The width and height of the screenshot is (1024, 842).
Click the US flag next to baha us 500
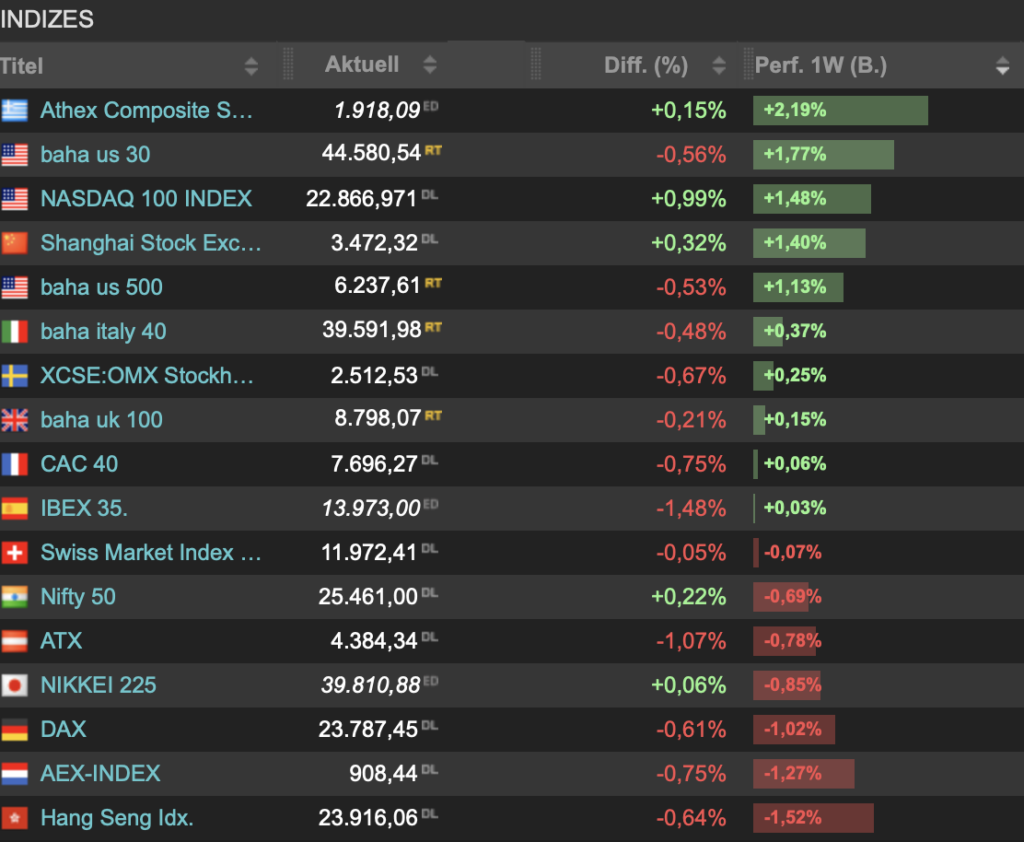point(14,287)
